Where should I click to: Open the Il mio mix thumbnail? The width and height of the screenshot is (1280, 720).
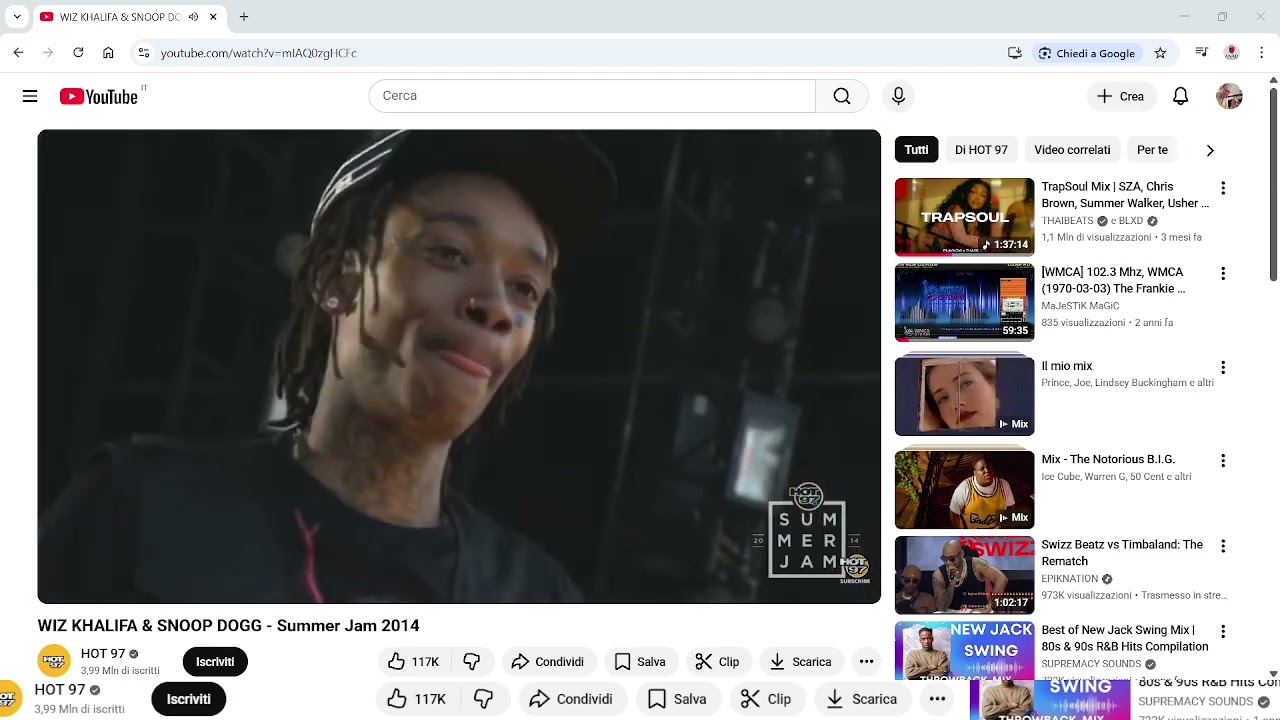pos(964,396)
